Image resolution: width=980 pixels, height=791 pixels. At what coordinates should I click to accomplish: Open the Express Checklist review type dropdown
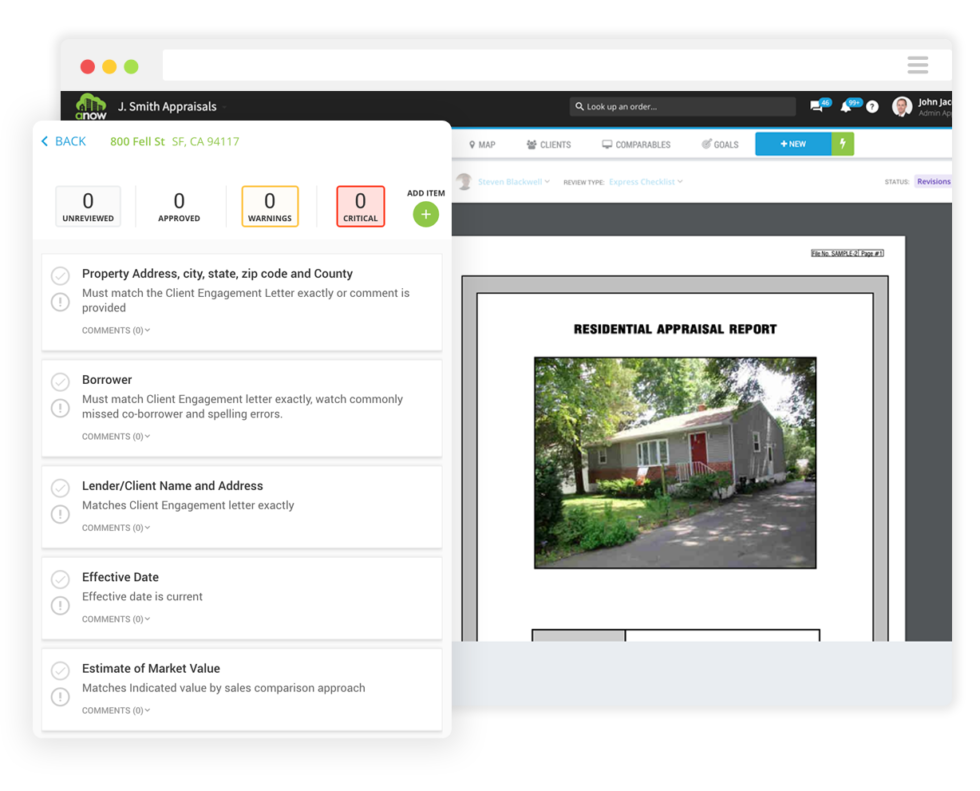646,182
